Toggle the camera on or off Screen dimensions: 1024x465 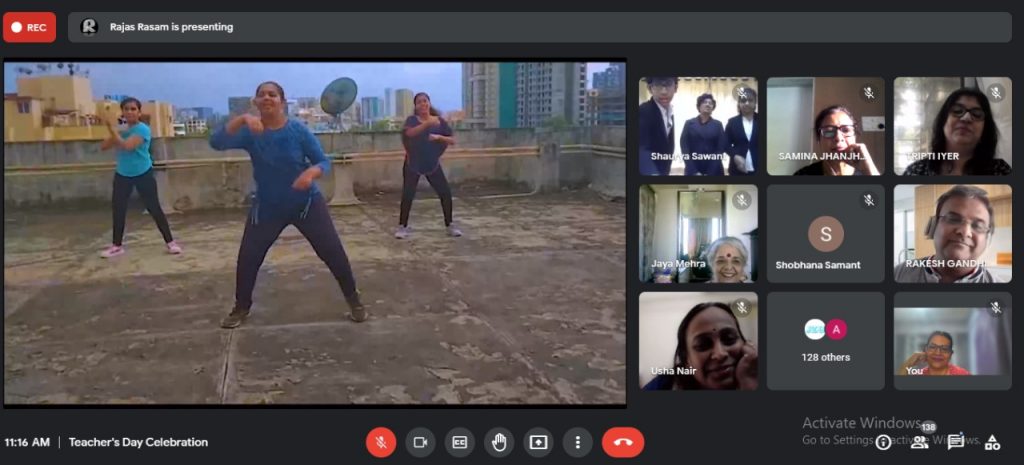coord(420,442)
